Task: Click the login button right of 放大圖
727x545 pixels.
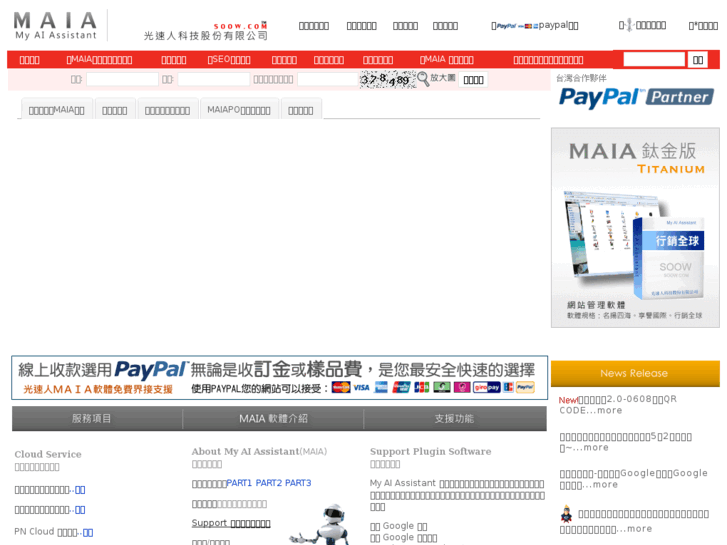Action: [x=473, y=80]
